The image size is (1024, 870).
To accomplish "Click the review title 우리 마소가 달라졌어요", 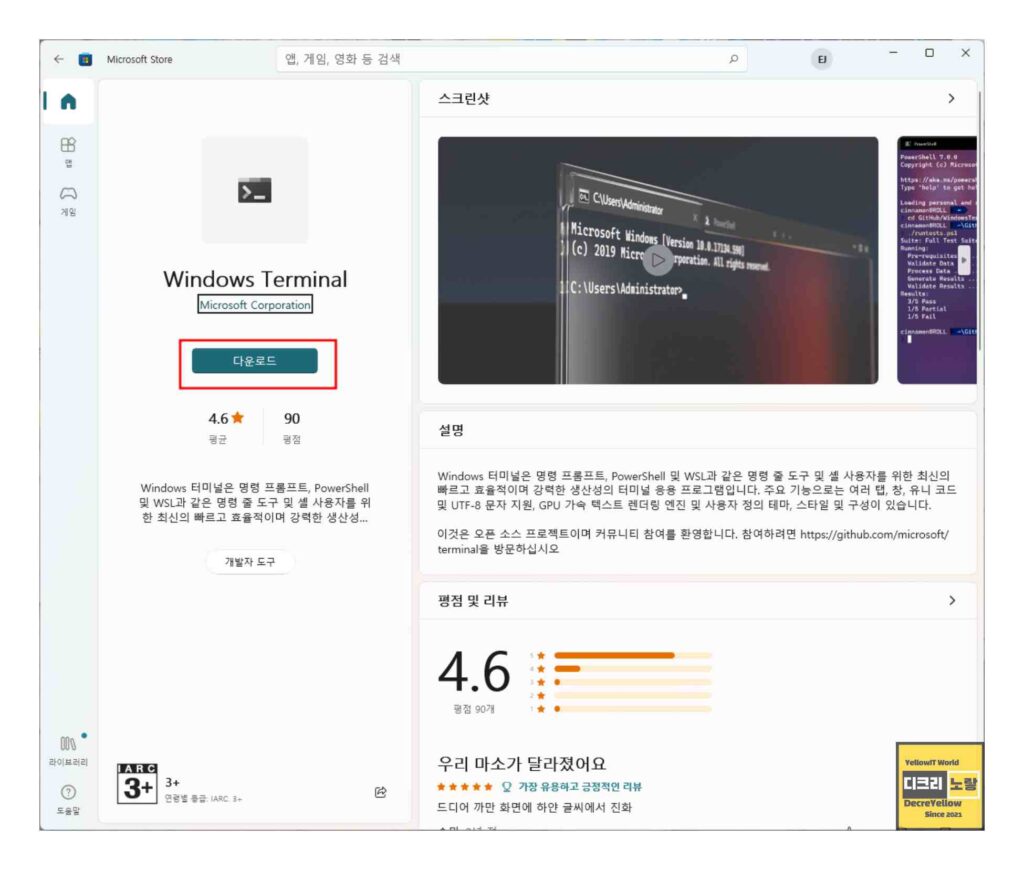I will [x=522, y=764].
